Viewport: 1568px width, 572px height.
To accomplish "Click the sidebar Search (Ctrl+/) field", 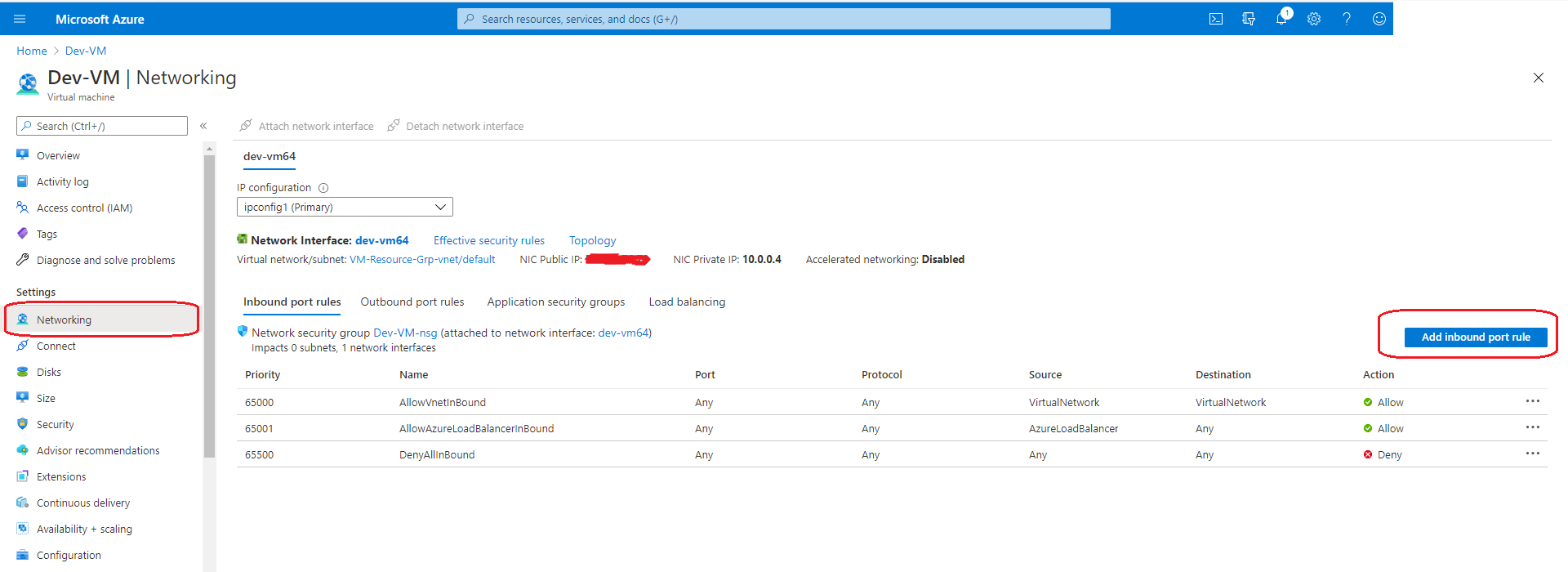I will 102,126.
